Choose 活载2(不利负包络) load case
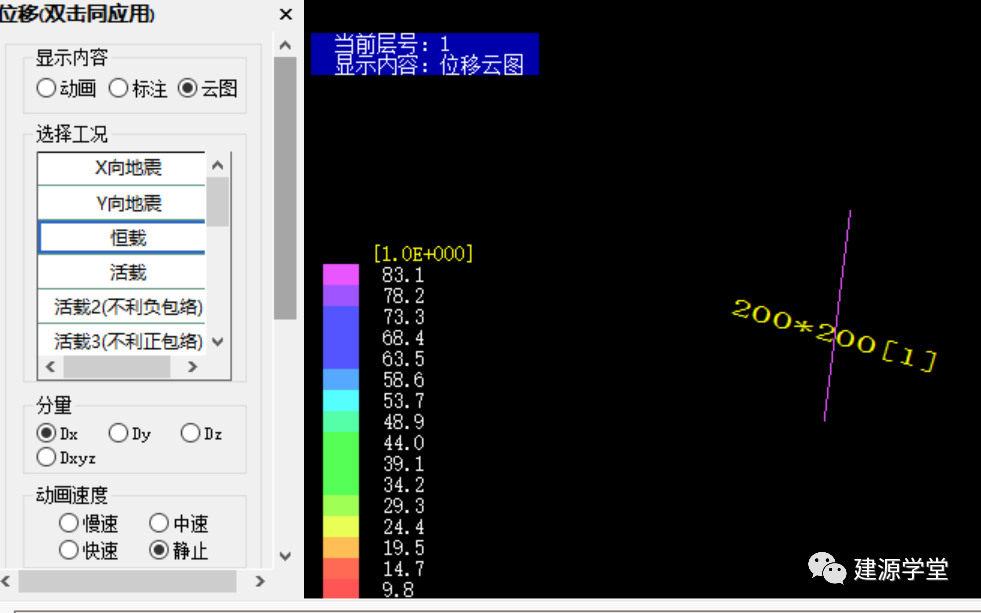 tap(120, 307)
